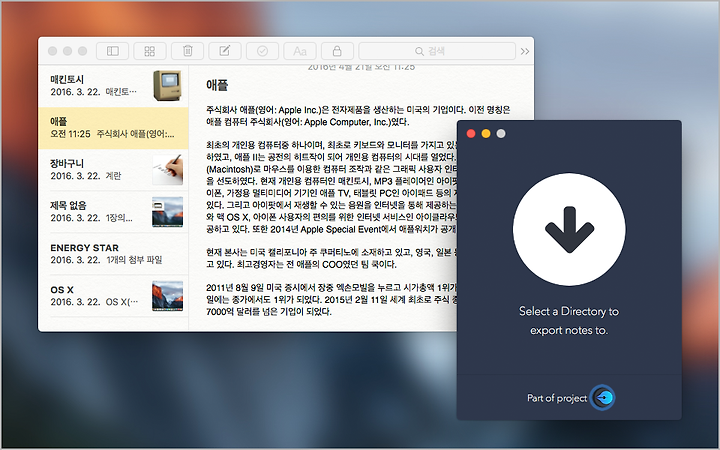Click the note's first paragraph 주식회사 애플

pyautogui.click(x=358, y=116)
